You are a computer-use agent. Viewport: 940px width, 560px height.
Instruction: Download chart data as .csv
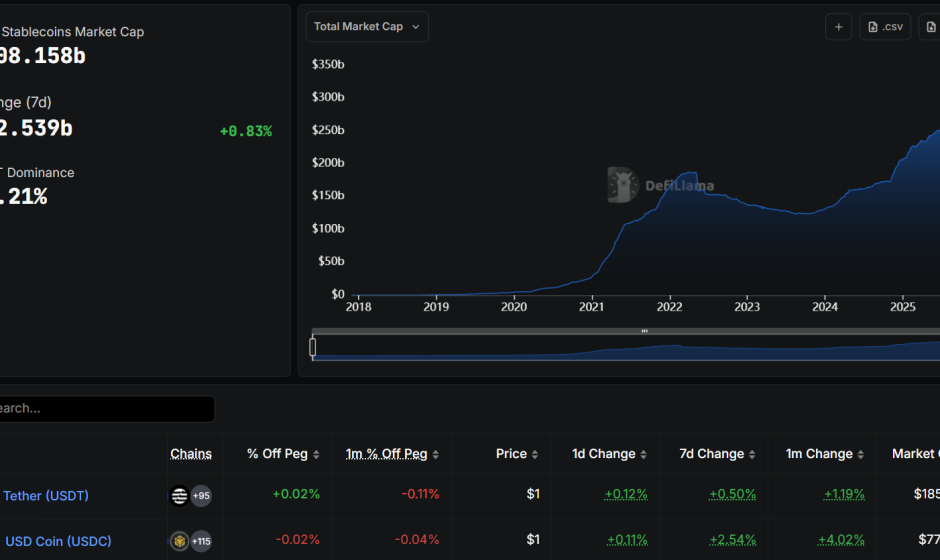click(884, 27)
